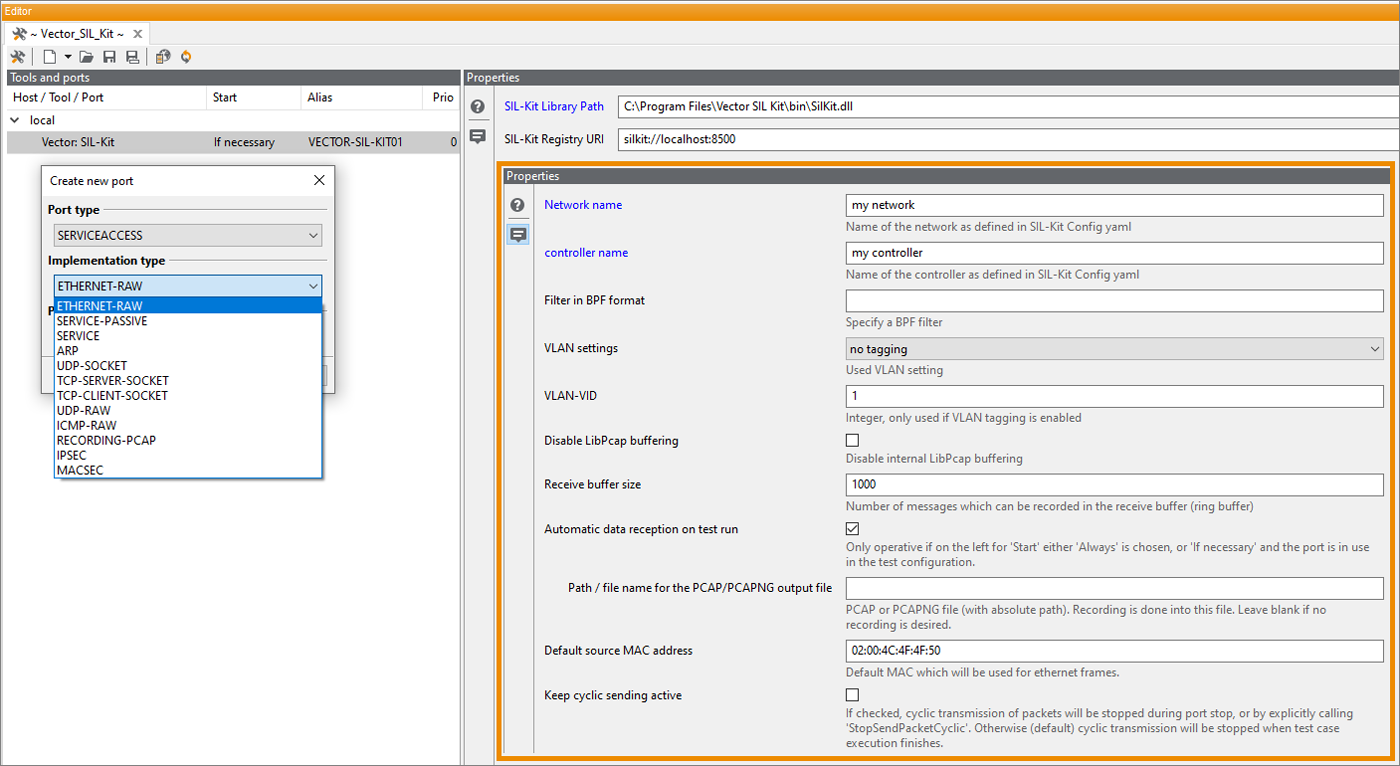
Task: Open the Port type SERVICEACCESS dropdown
Action: 188,235
